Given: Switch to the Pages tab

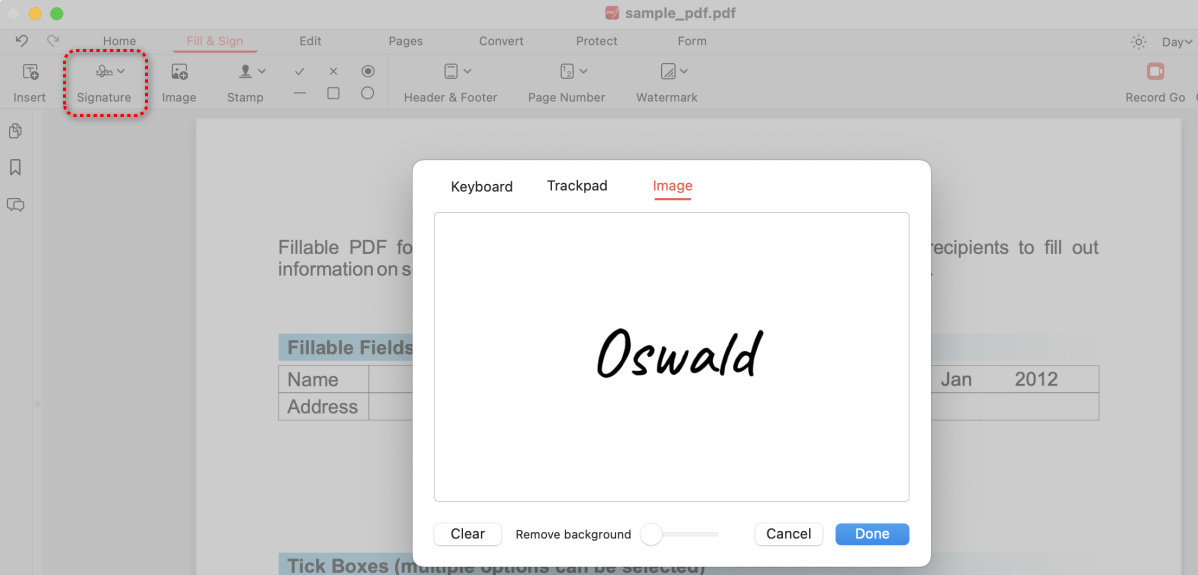Looking at the screenshot, I should pos(406,41).
